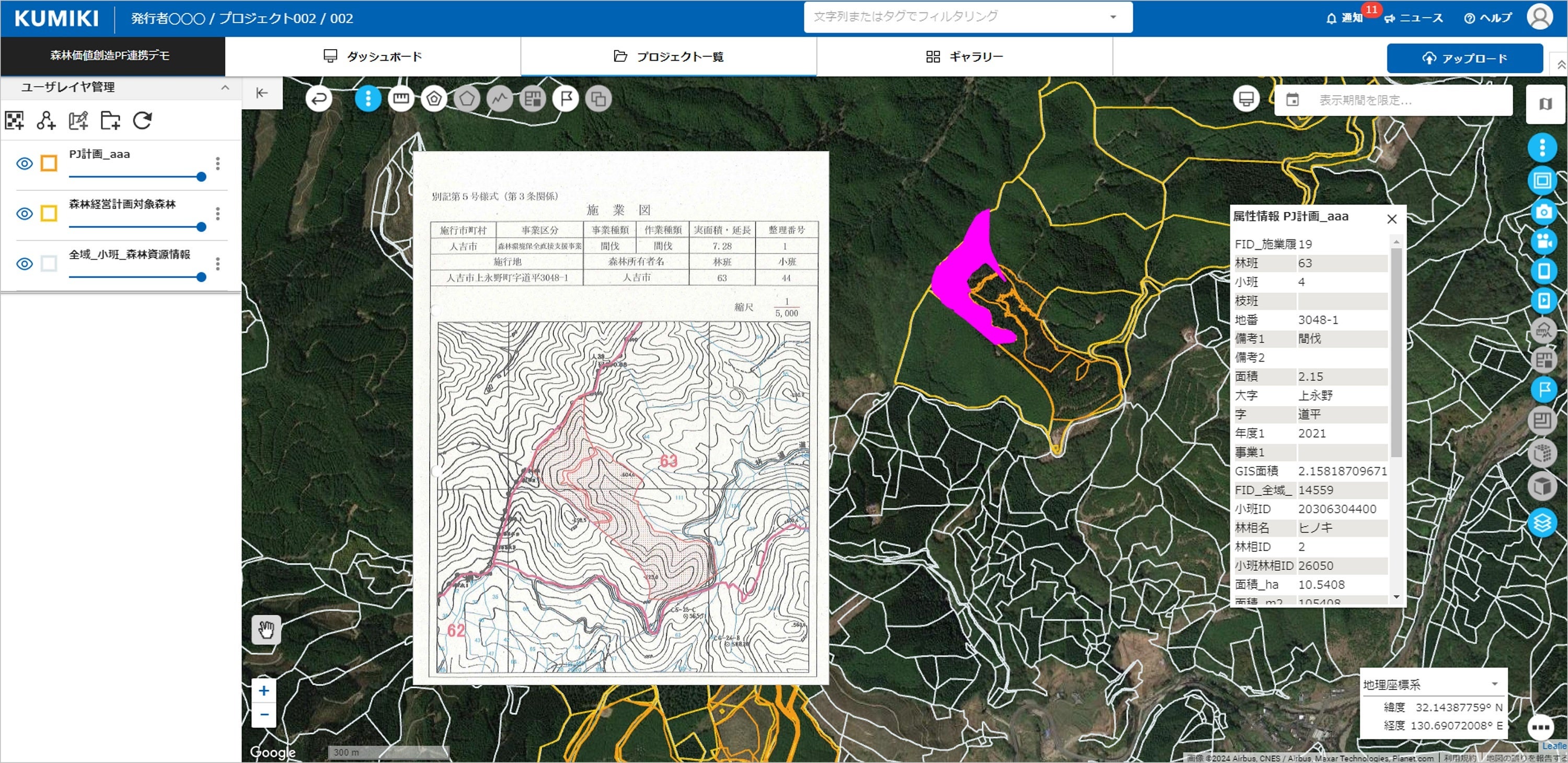Image resolution: width=1568 pixels, height=763 pixels.
Task: Click the add folder icon in layer panel
Action: coord(110,121)
